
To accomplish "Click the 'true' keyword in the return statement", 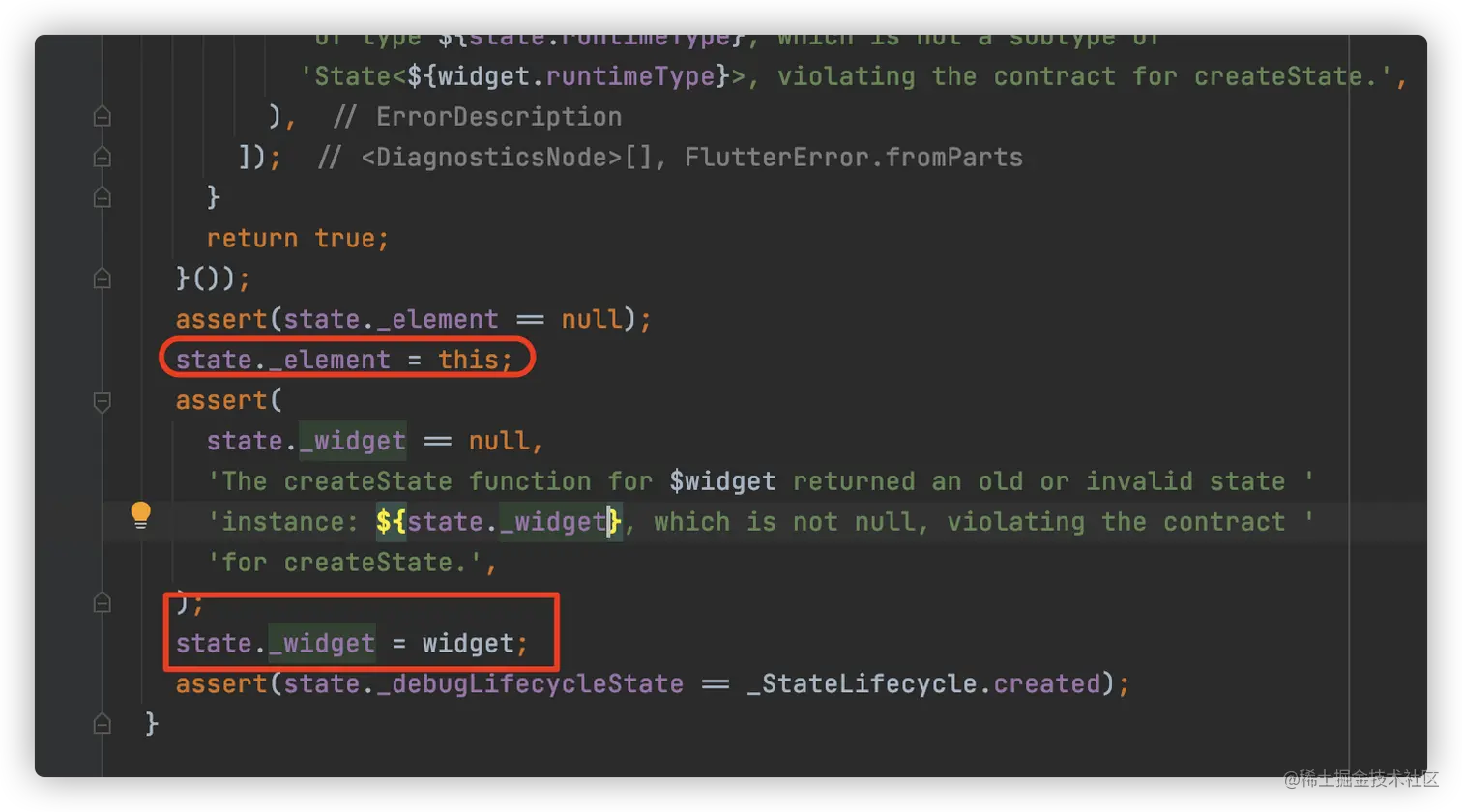I will [344, 239].
